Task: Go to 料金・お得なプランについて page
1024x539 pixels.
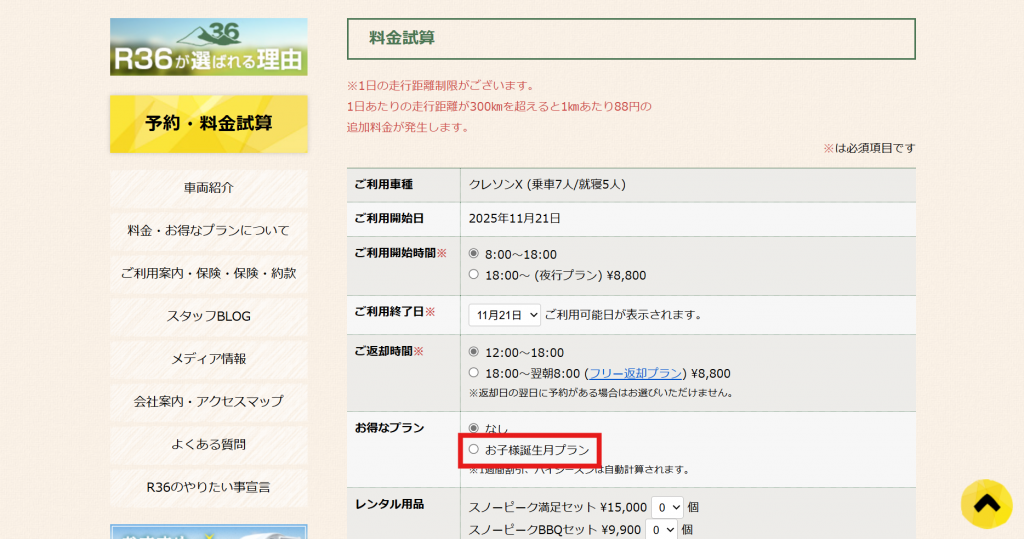Action: click(x=209, y=231)
